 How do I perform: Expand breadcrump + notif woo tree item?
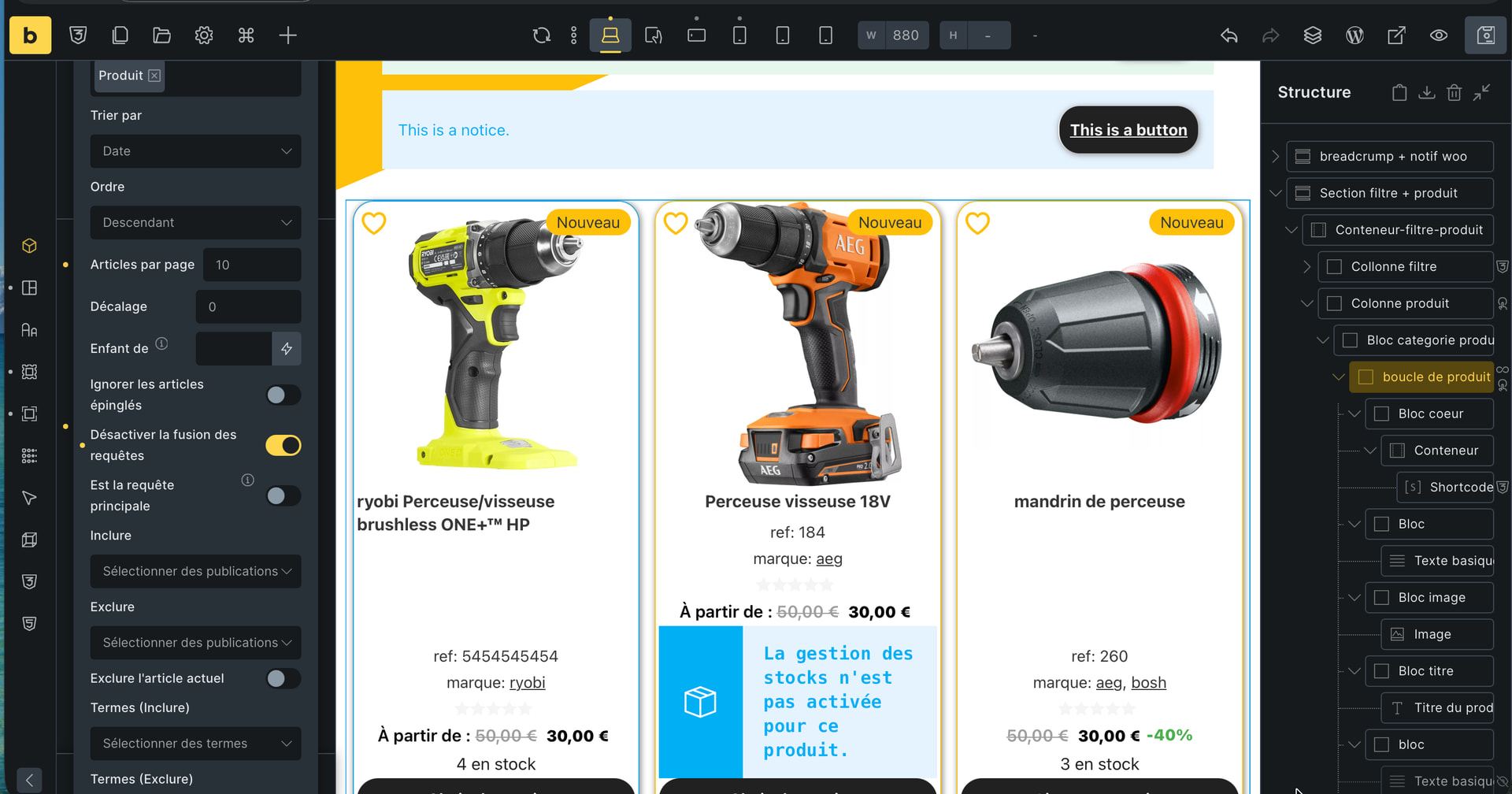tap(1275, 157)
